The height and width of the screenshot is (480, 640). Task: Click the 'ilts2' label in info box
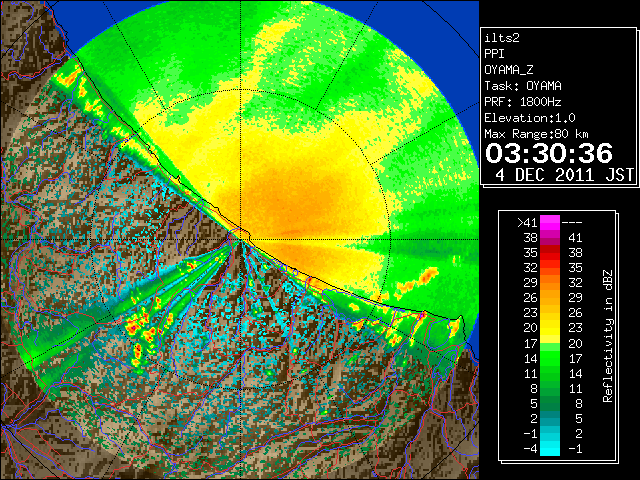(502, 38)
